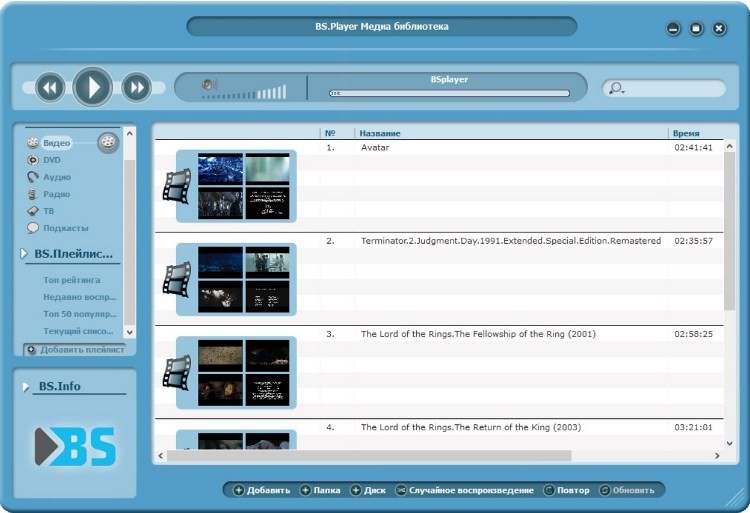Open the Подкасты section icon
This screenshot has height=513, width=750.
click(33, 228)
